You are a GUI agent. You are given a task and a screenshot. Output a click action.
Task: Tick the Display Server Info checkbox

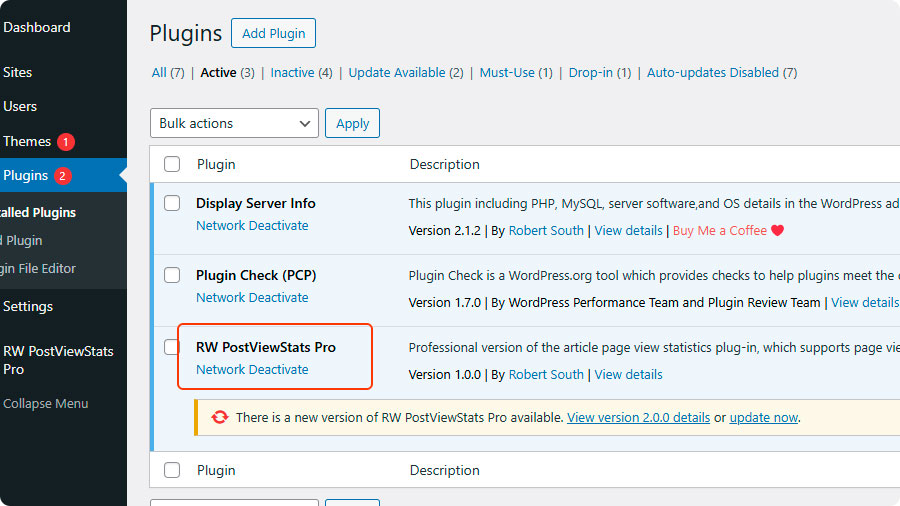click(172, 203)
